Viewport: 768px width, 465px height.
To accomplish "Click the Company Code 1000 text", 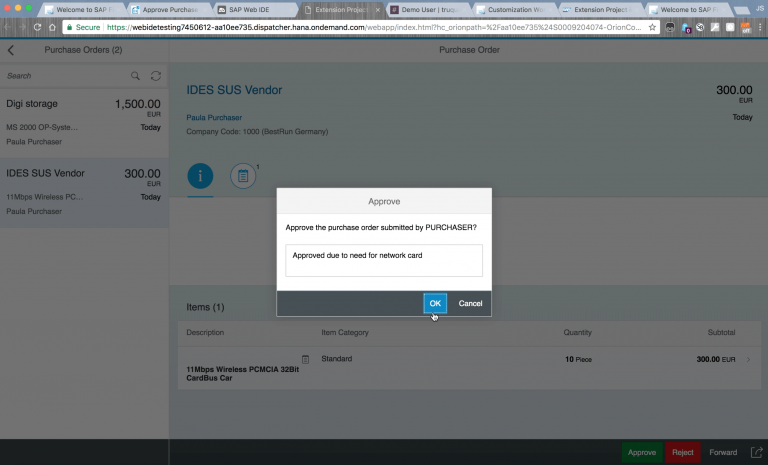I will (257, 131).
